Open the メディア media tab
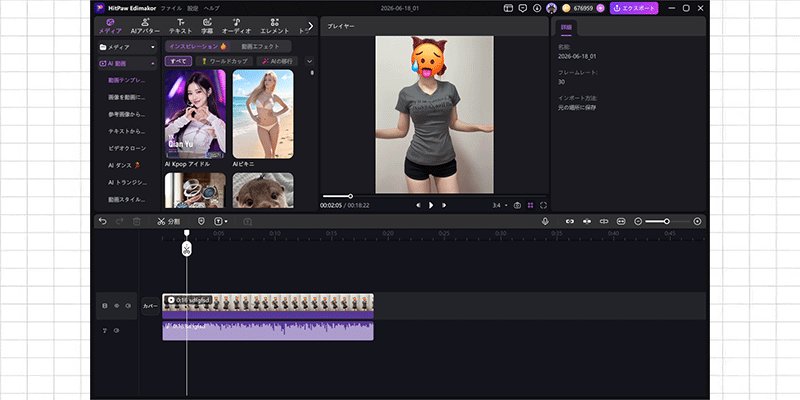 pyautogui.click(x=110, y=26)
